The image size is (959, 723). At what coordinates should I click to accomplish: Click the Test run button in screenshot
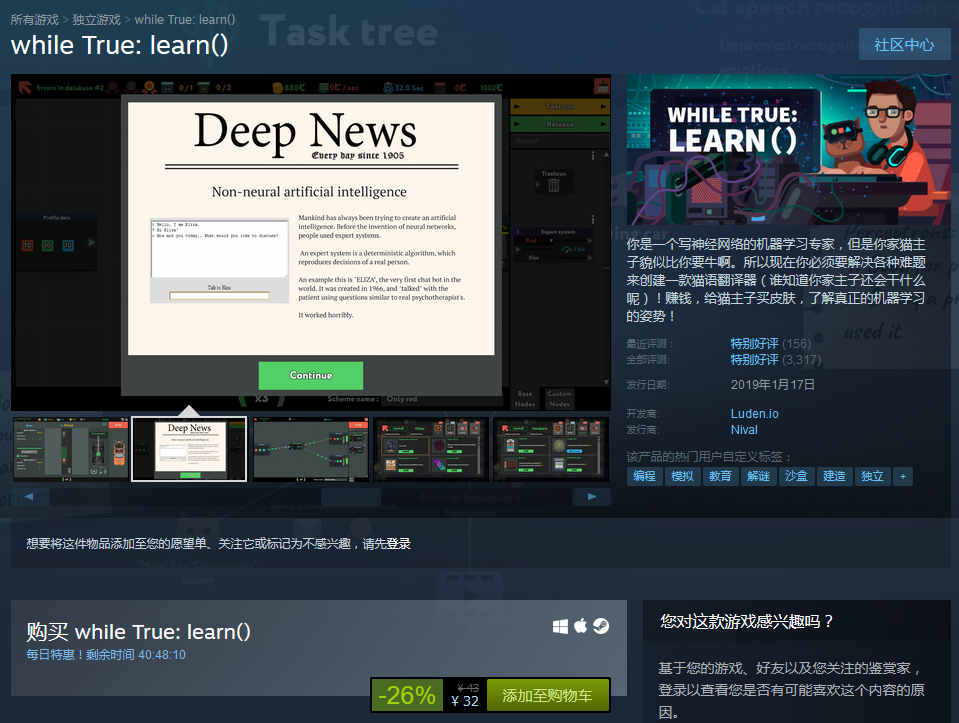(560, 106)
